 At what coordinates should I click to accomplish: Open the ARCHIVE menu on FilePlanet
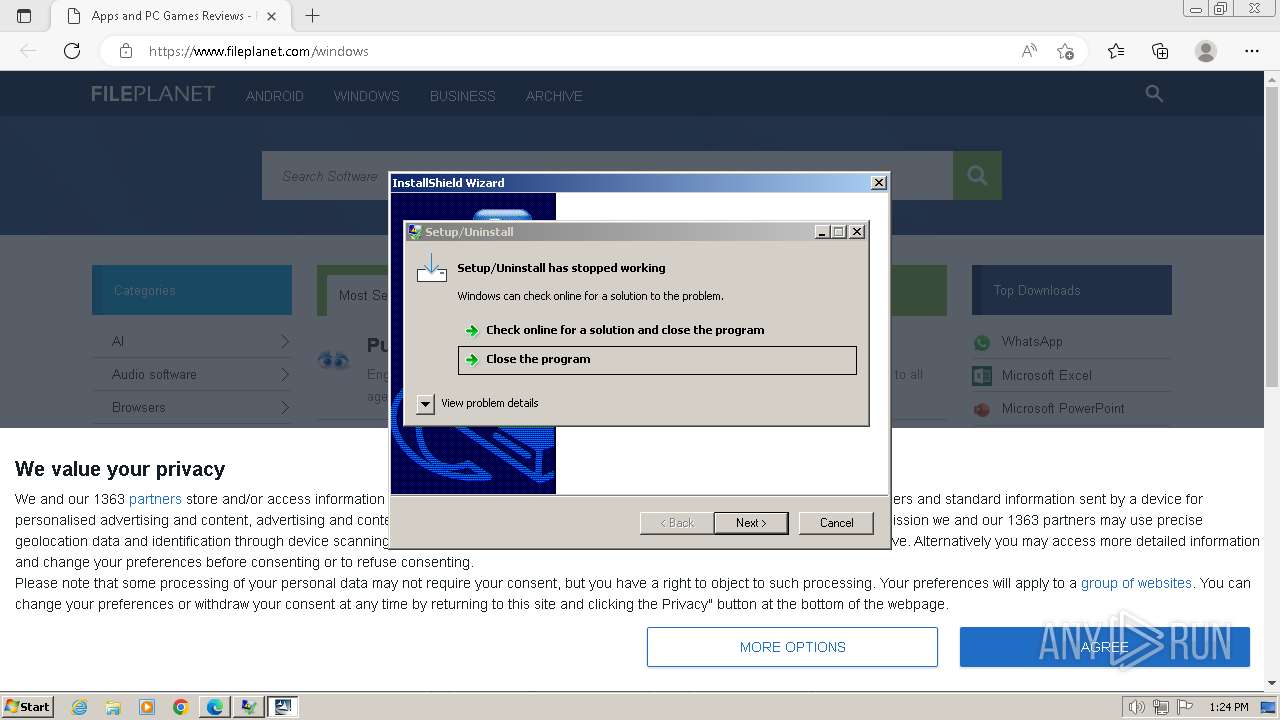pyautogui.click(x=554, y=96)
